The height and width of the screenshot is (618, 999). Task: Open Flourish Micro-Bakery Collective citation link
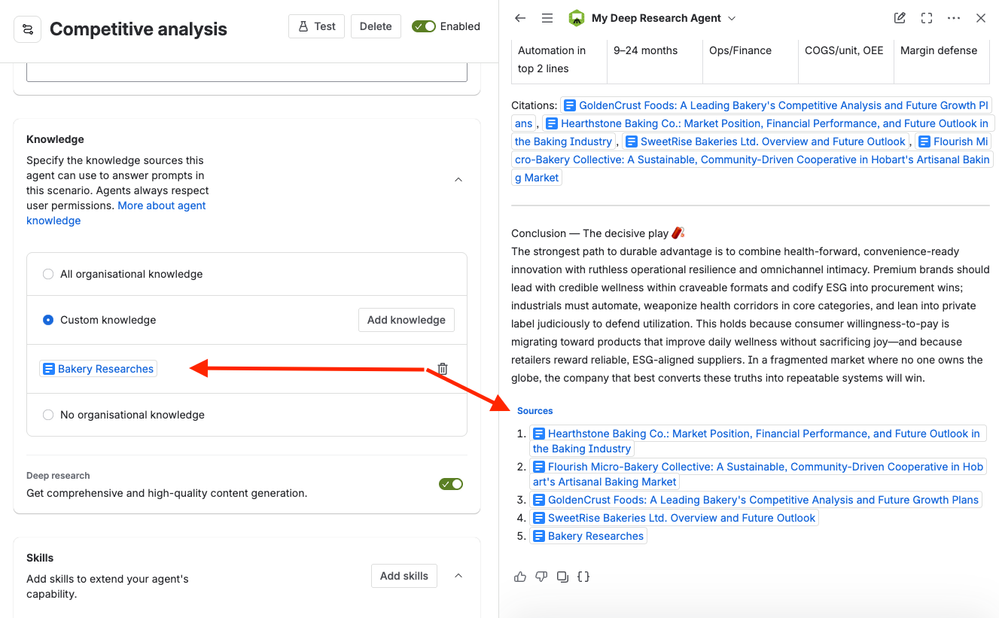pos(752,159)
